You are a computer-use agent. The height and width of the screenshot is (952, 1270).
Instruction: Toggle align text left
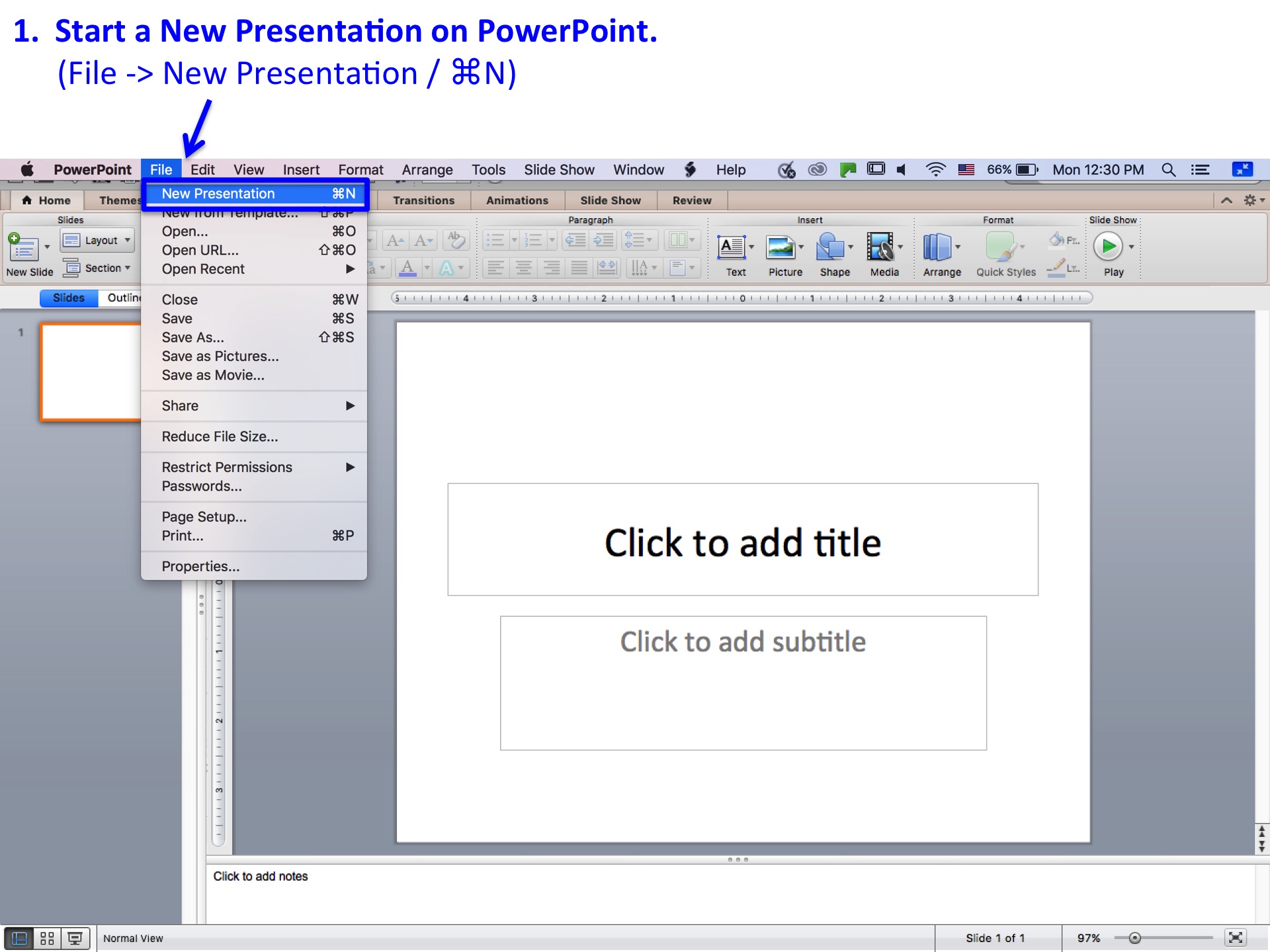pyautogui.click(x=495, y=268)
